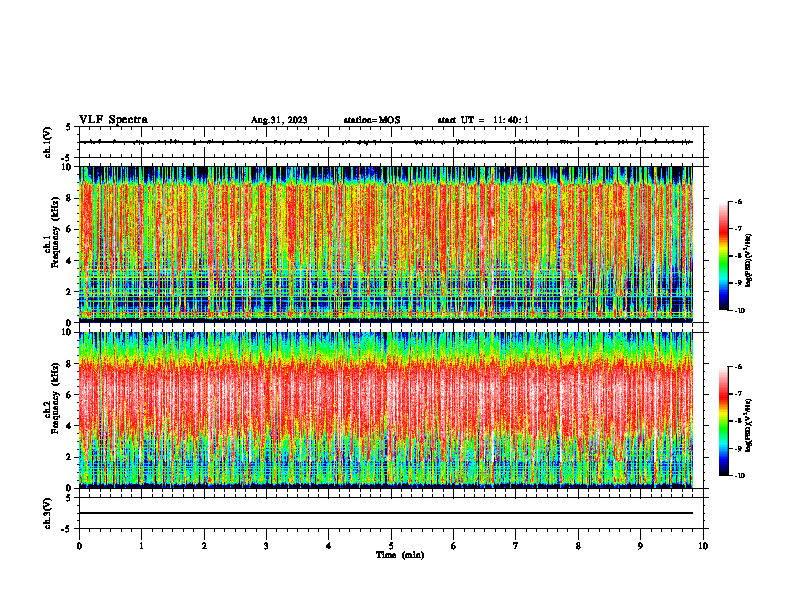
Task: Click the ch.1 voltage waveform trace
Action: click(x=386, y=142)
